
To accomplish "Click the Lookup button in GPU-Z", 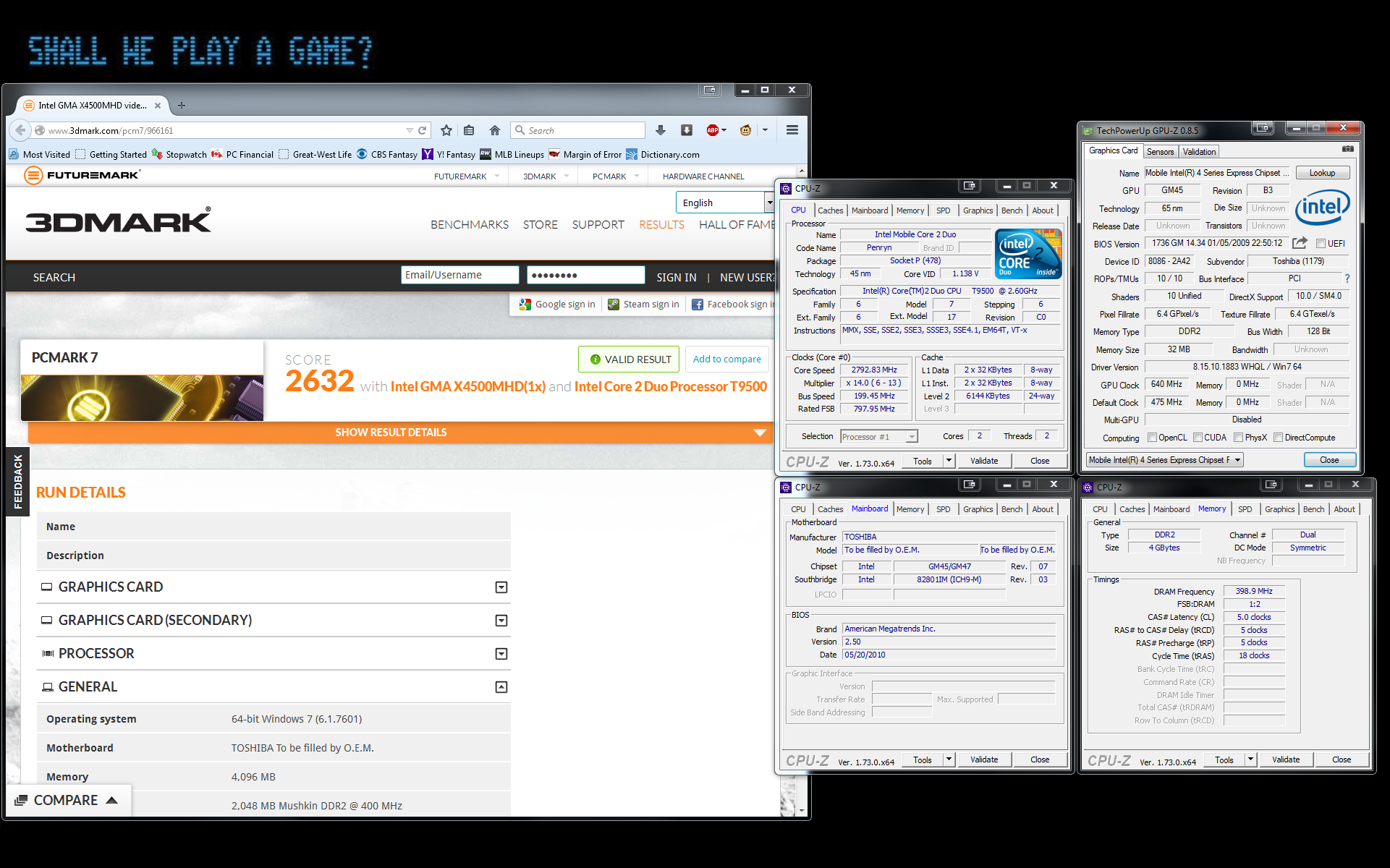I will pyautogui.click(x=1322, y=173).
